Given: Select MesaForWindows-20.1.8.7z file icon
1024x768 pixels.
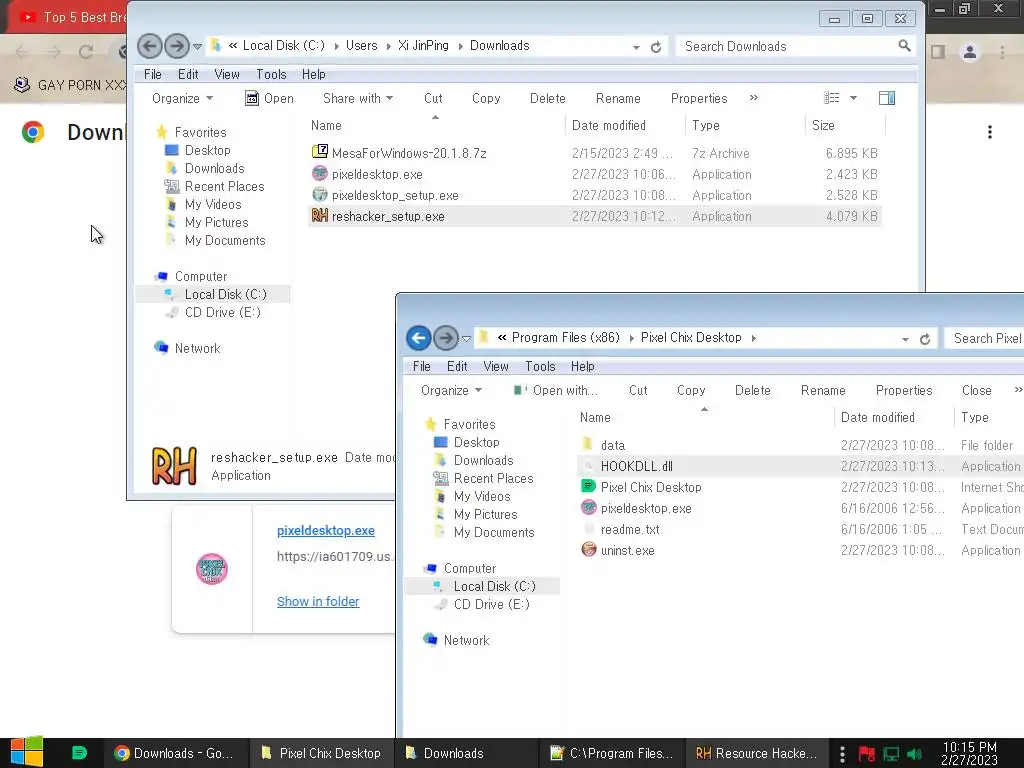Looking at the screenshot, I should click(319, 152).
